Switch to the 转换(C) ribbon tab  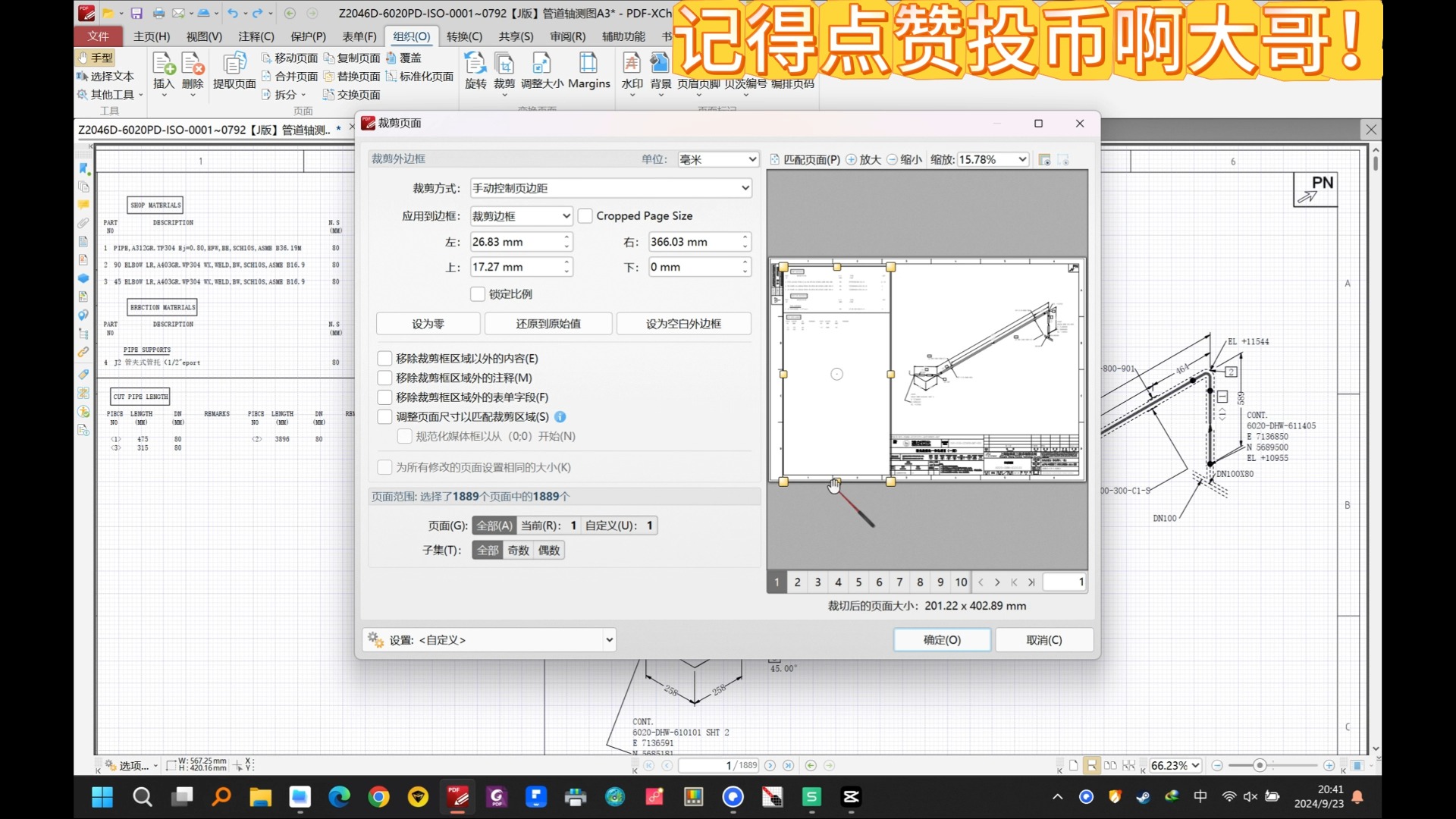pyautogui.click(x=464, y=36)
